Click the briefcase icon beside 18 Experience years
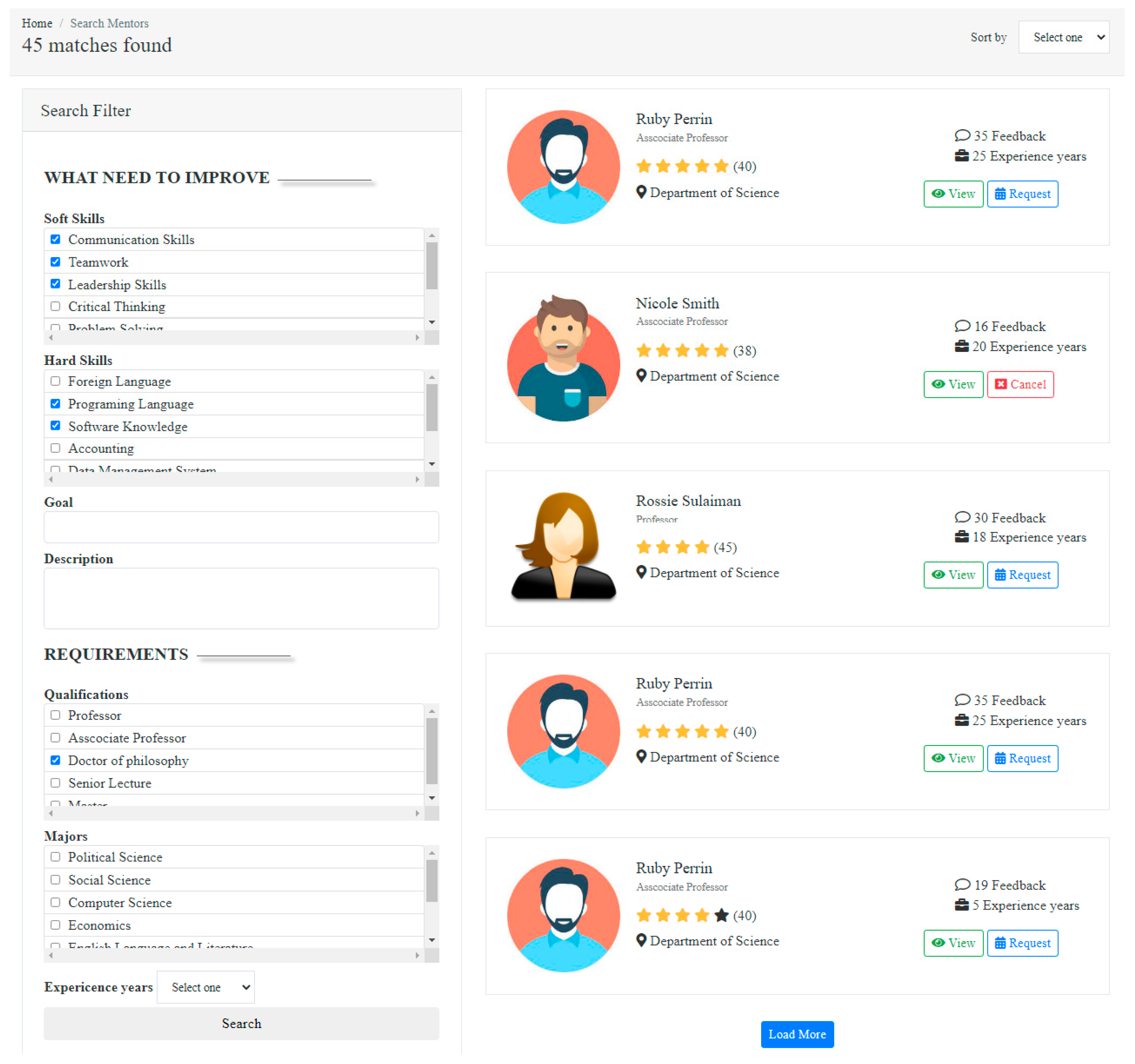Viewport: 1135px width, 1064px height. pyautogui.click(x=962, y=537)
